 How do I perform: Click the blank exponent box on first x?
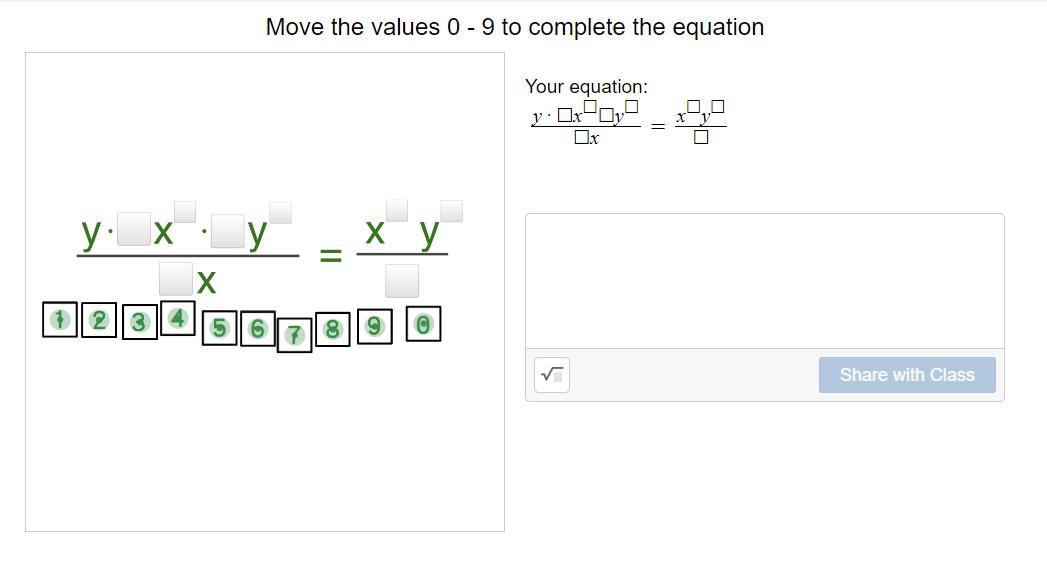point(185,211)
